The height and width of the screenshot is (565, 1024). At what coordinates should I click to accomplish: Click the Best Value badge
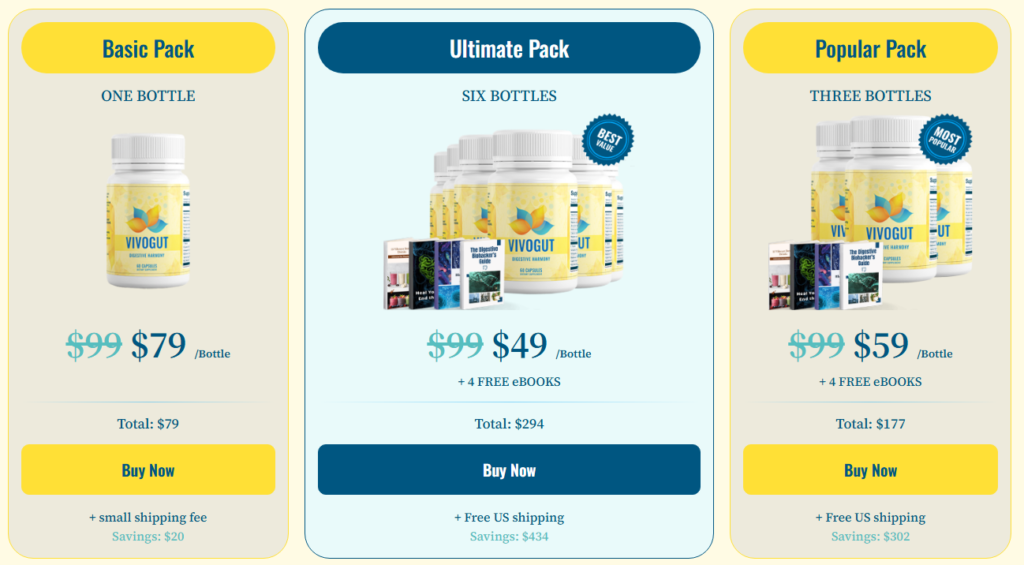coord(607,139)
